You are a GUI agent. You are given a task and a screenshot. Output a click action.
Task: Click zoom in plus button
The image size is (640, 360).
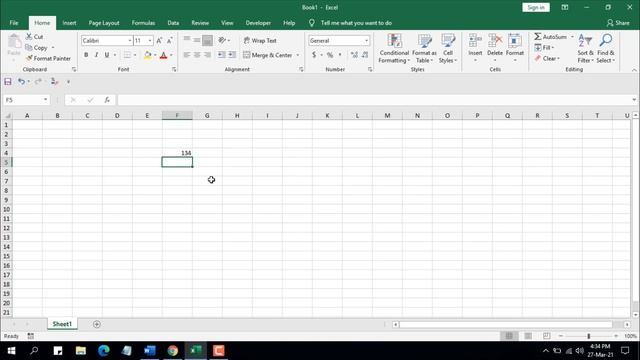(x=616, y=336)
